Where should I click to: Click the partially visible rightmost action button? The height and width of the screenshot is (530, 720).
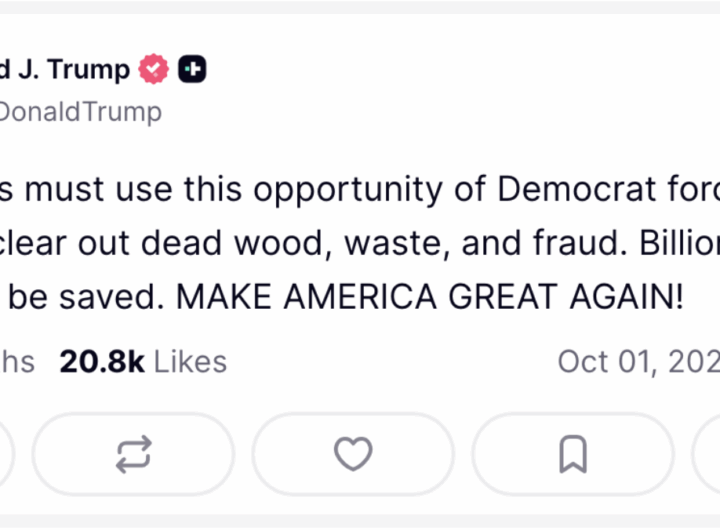coord(708,454)
